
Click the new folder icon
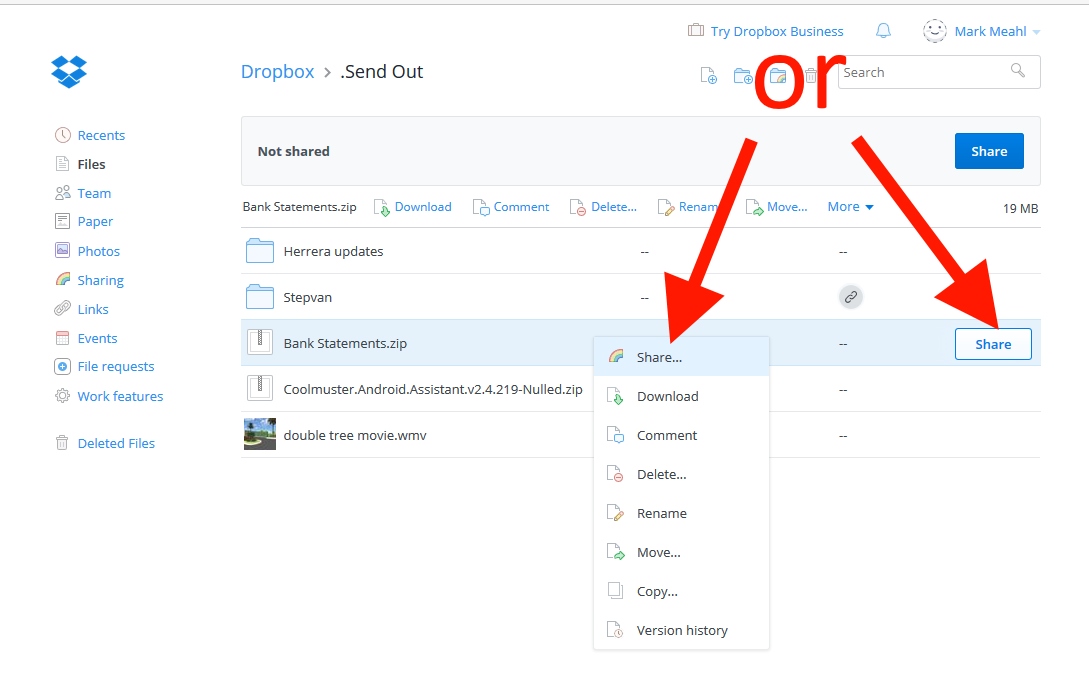743,75
